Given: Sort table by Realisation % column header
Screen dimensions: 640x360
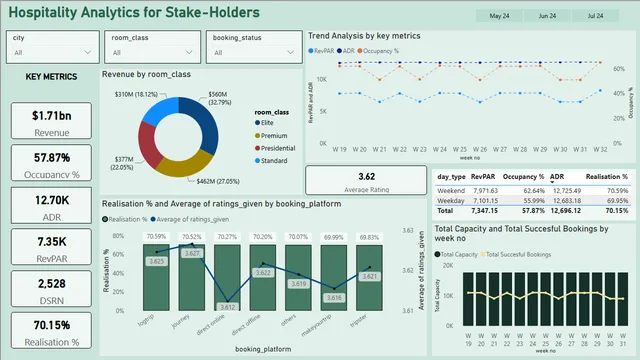Looking at the screenshot, I should point(607,177).
